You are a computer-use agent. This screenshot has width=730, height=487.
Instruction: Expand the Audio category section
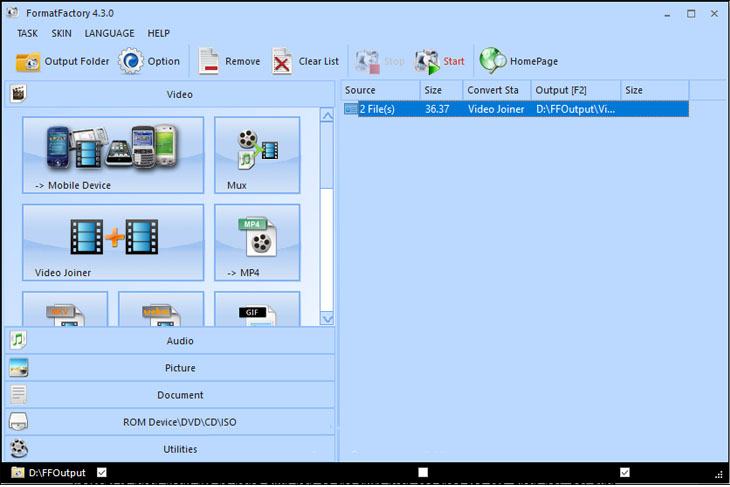click(x=170, y=341)
